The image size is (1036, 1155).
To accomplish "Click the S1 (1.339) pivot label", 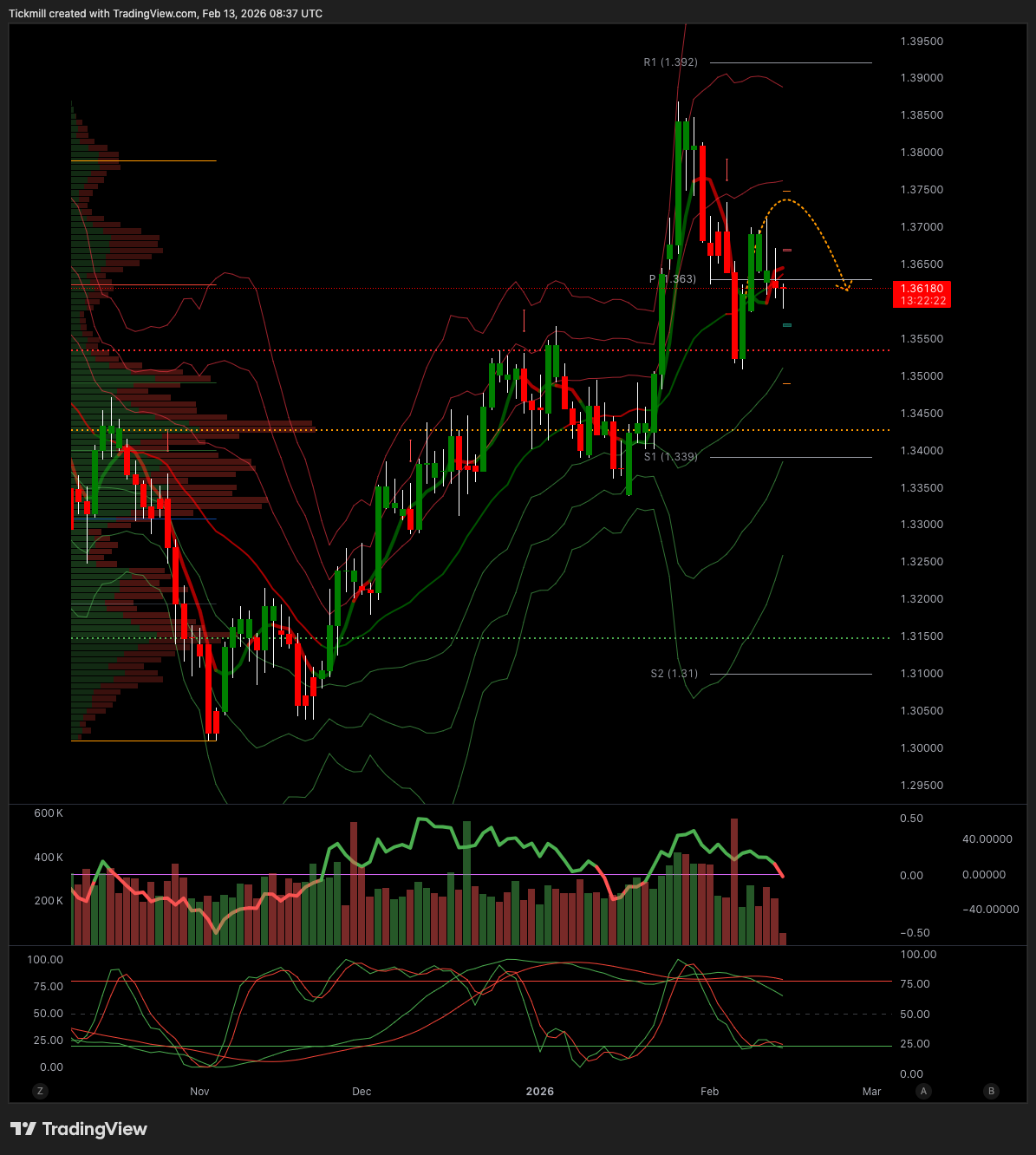I will (x=670, y=457).
